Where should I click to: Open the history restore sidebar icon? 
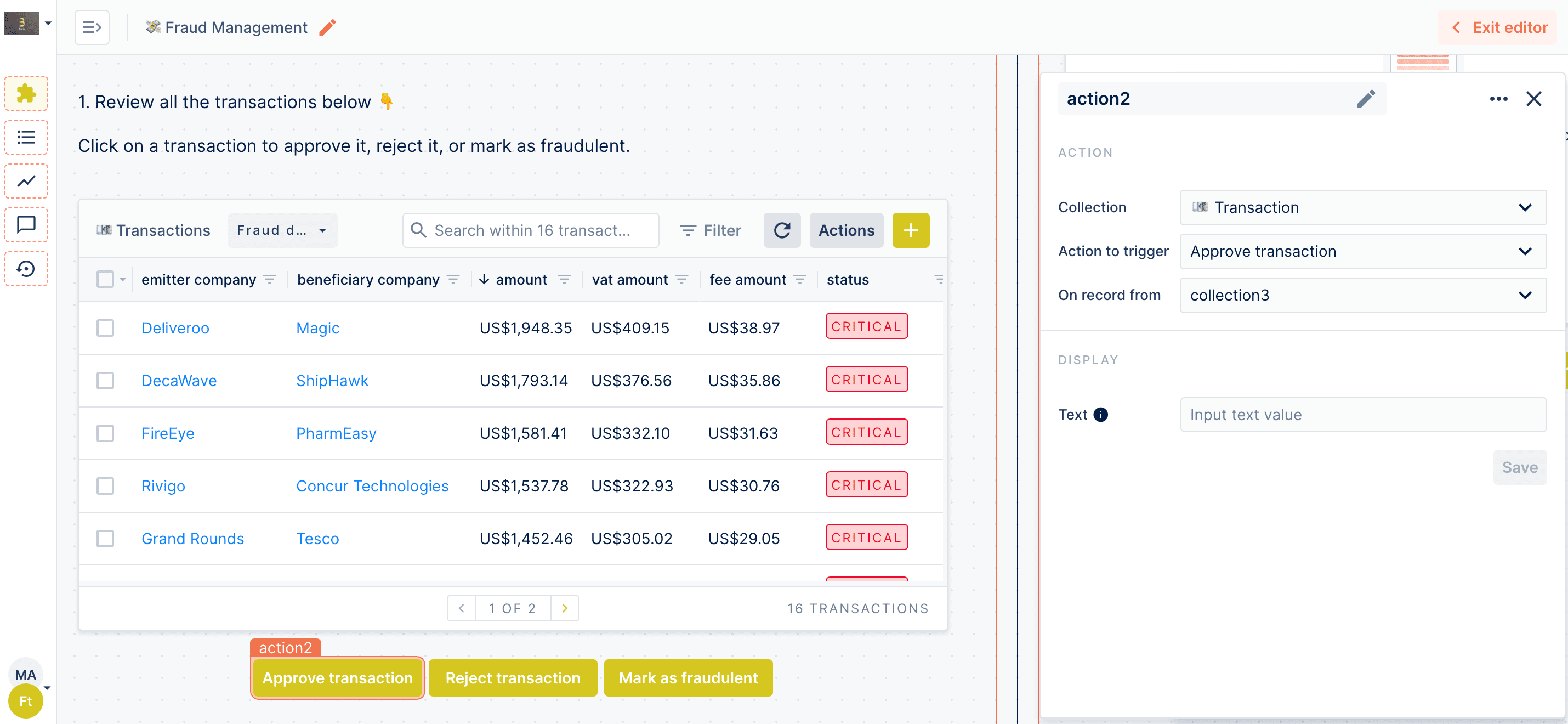pyautogui.click(x=26, y=269)
